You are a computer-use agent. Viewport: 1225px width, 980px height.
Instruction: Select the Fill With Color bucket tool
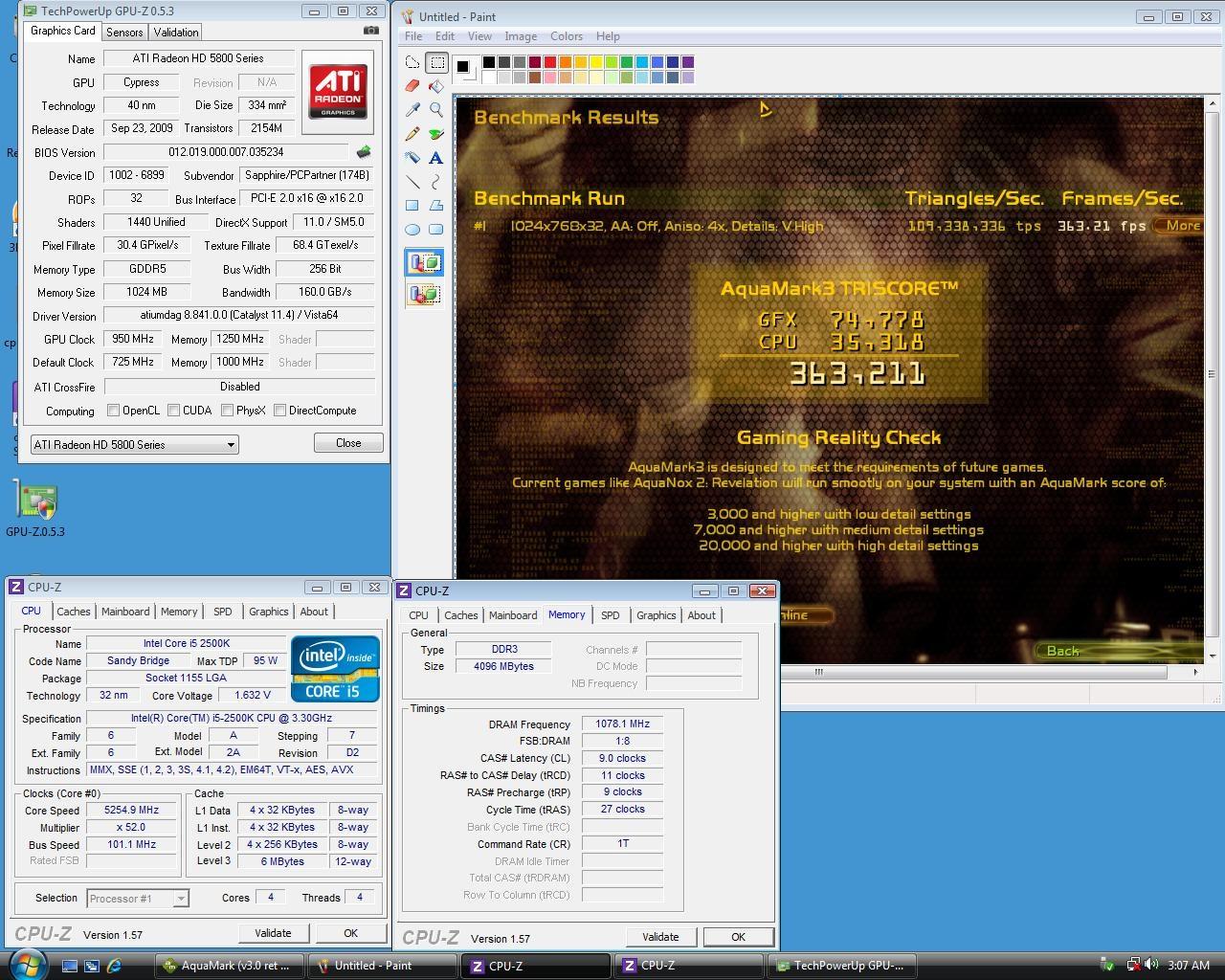436,86
